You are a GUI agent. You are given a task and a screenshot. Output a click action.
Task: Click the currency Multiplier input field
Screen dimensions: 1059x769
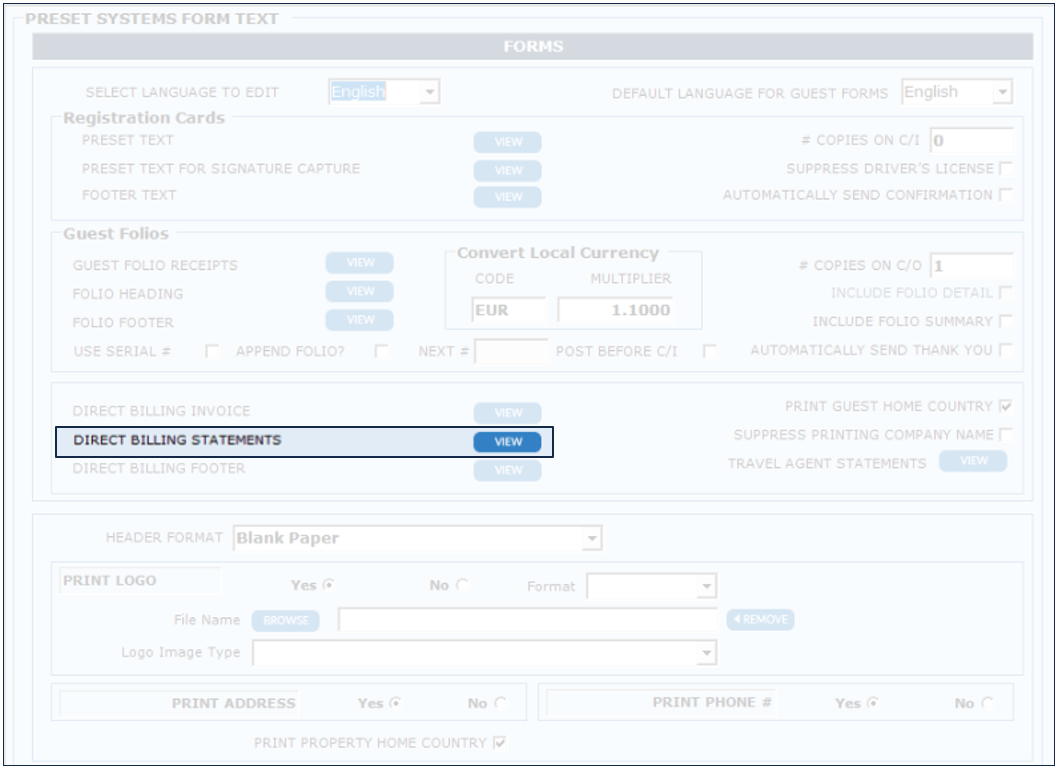click(615, 310)
